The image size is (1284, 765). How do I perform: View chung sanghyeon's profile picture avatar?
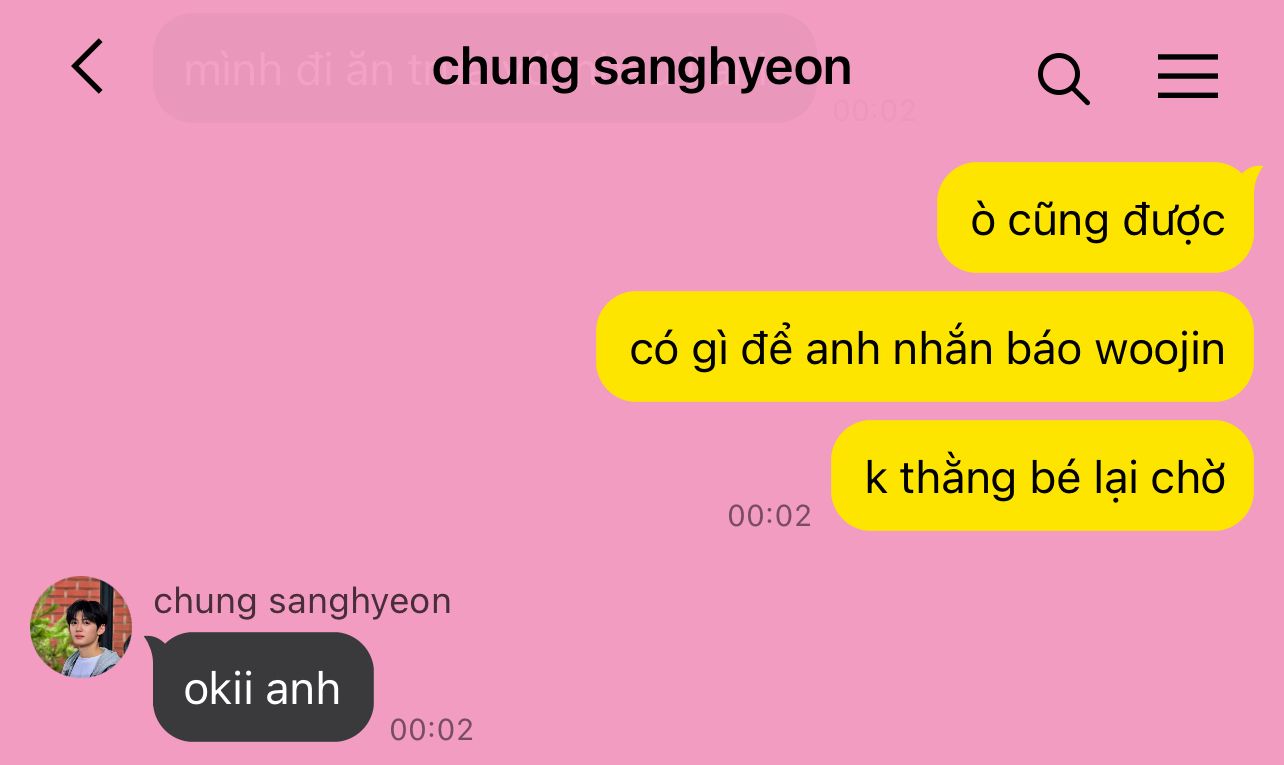[81, 627]
